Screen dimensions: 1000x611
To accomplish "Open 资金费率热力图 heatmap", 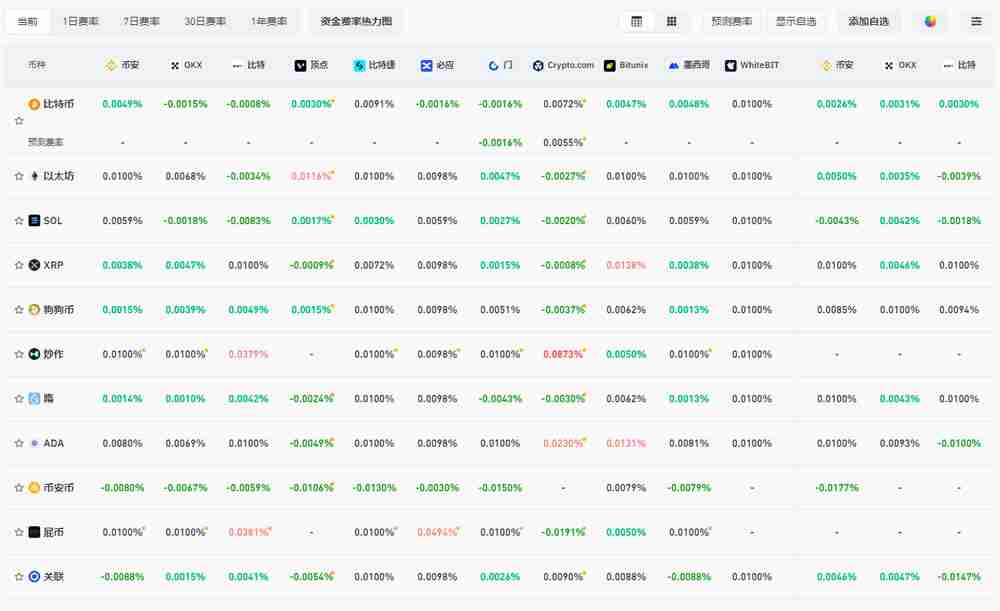I will coord(356,21).
